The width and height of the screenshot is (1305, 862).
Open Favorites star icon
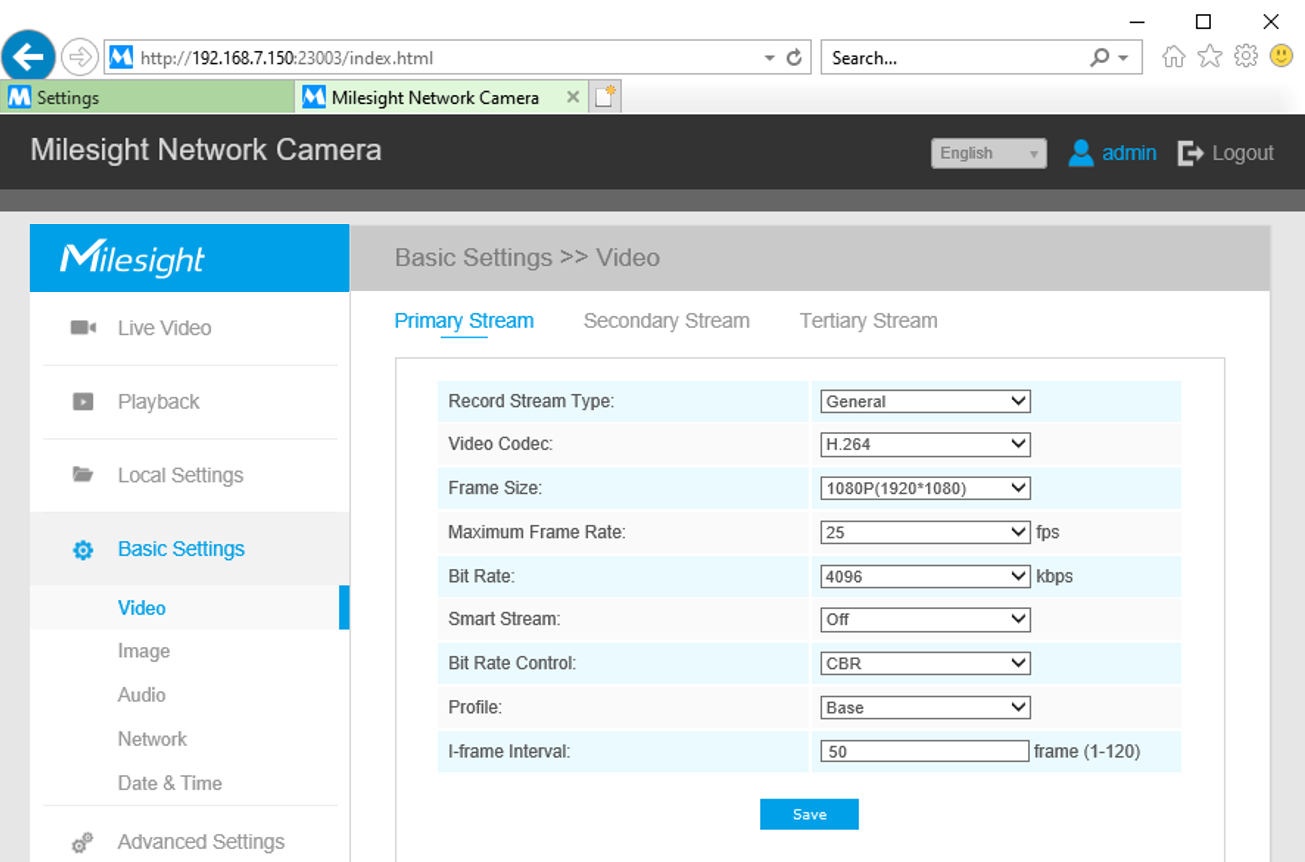coord(1210,56)
